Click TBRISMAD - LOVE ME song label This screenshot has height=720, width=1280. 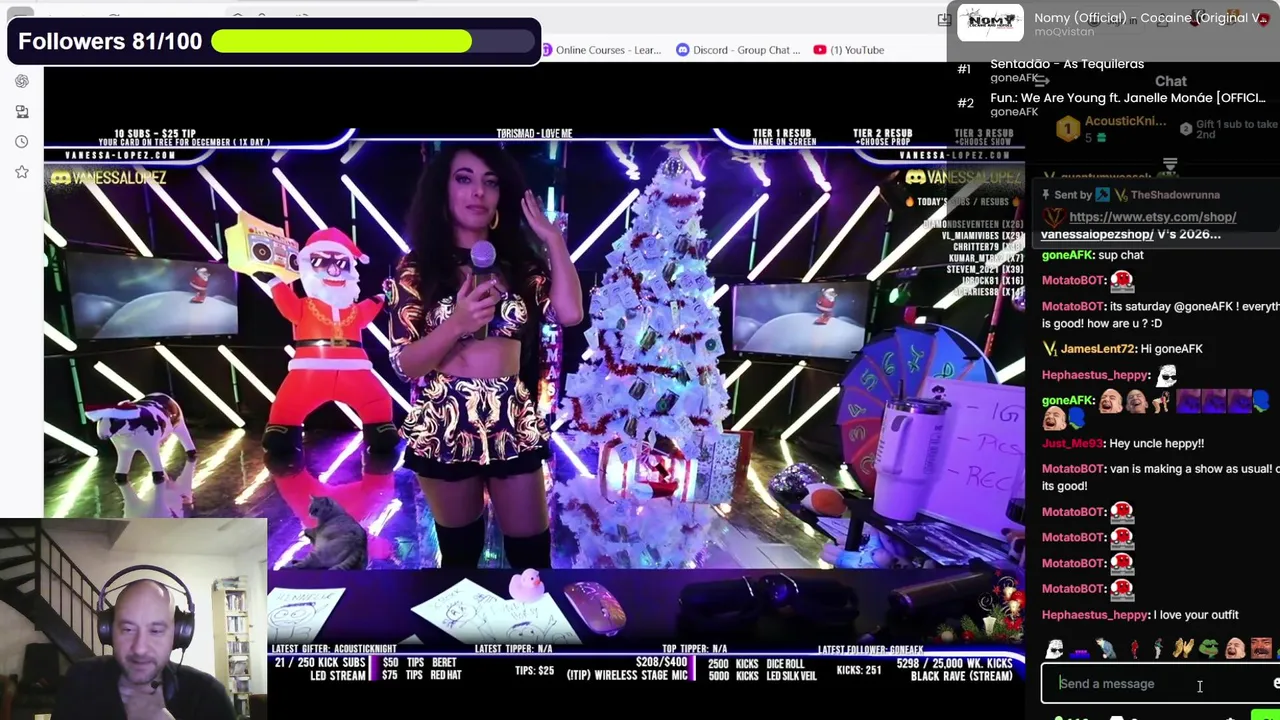[534, 134]
